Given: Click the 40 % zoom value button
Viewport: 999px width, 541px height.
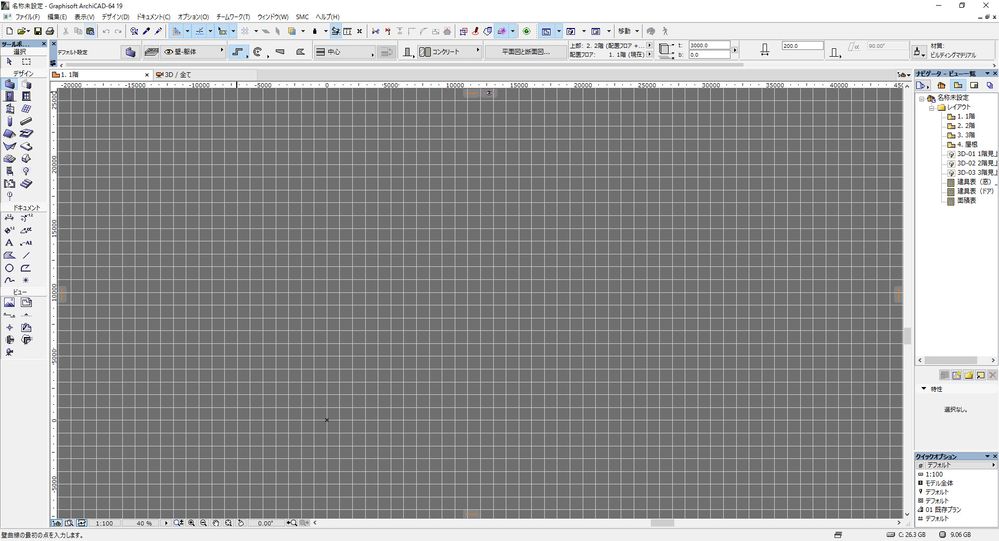Looking at the screenshot, I should pyautogui.click(x=145, y=523).
